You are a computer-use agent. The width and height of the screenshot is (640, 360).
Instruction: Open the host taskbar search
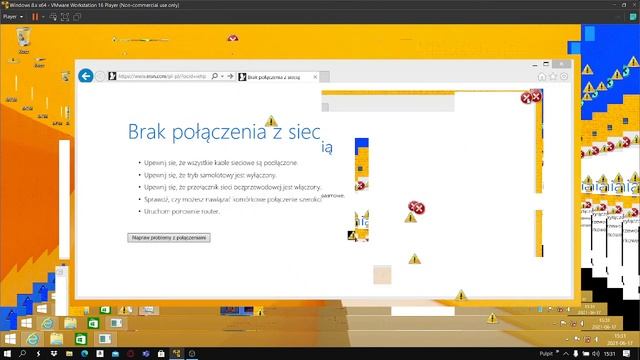22,354
